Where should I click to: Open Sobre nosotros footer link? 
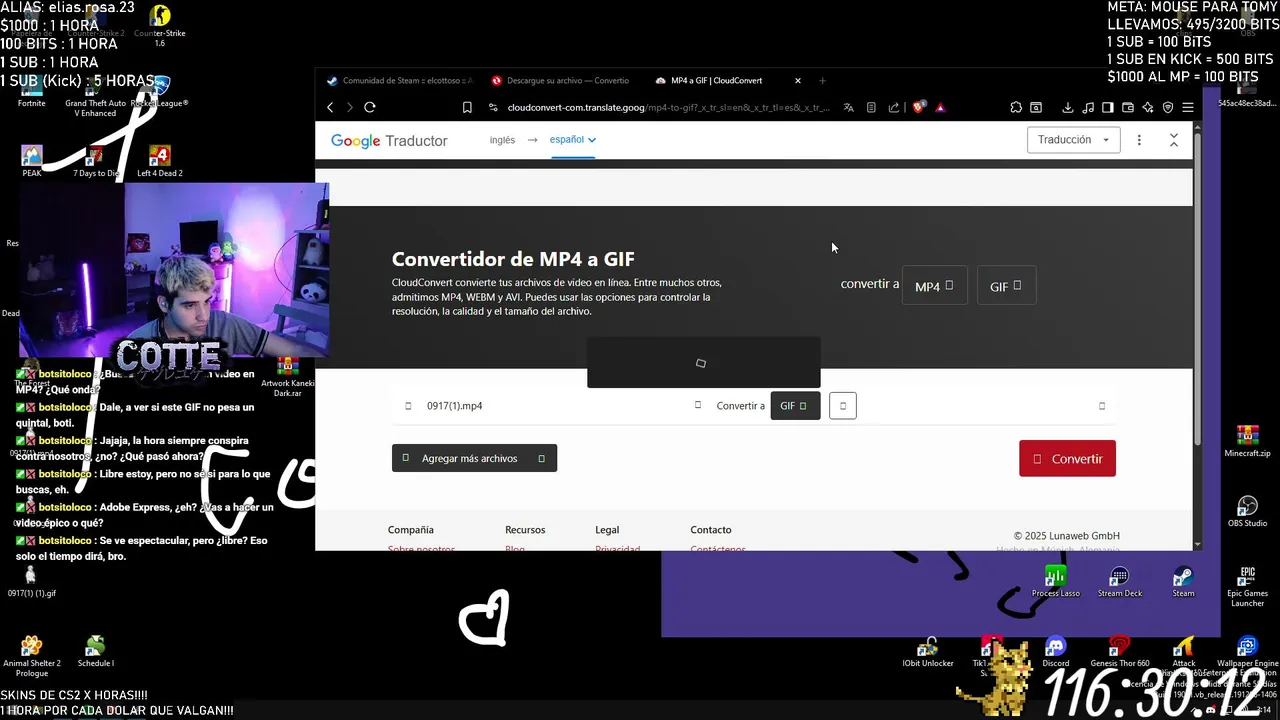click(421, 549)
